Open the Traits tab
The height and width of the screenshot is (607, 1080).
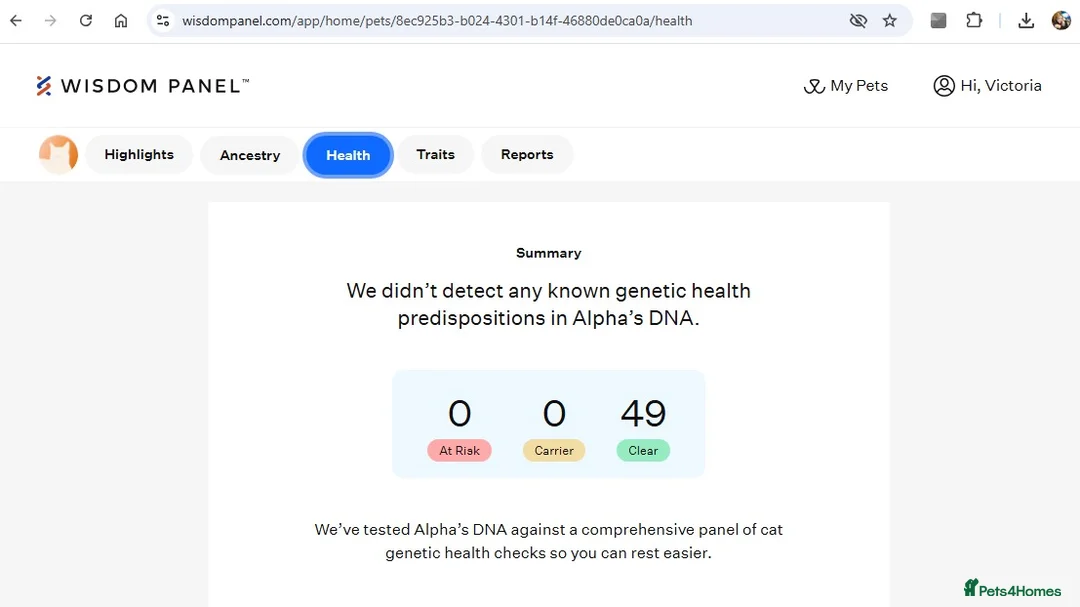pos(435,155)
